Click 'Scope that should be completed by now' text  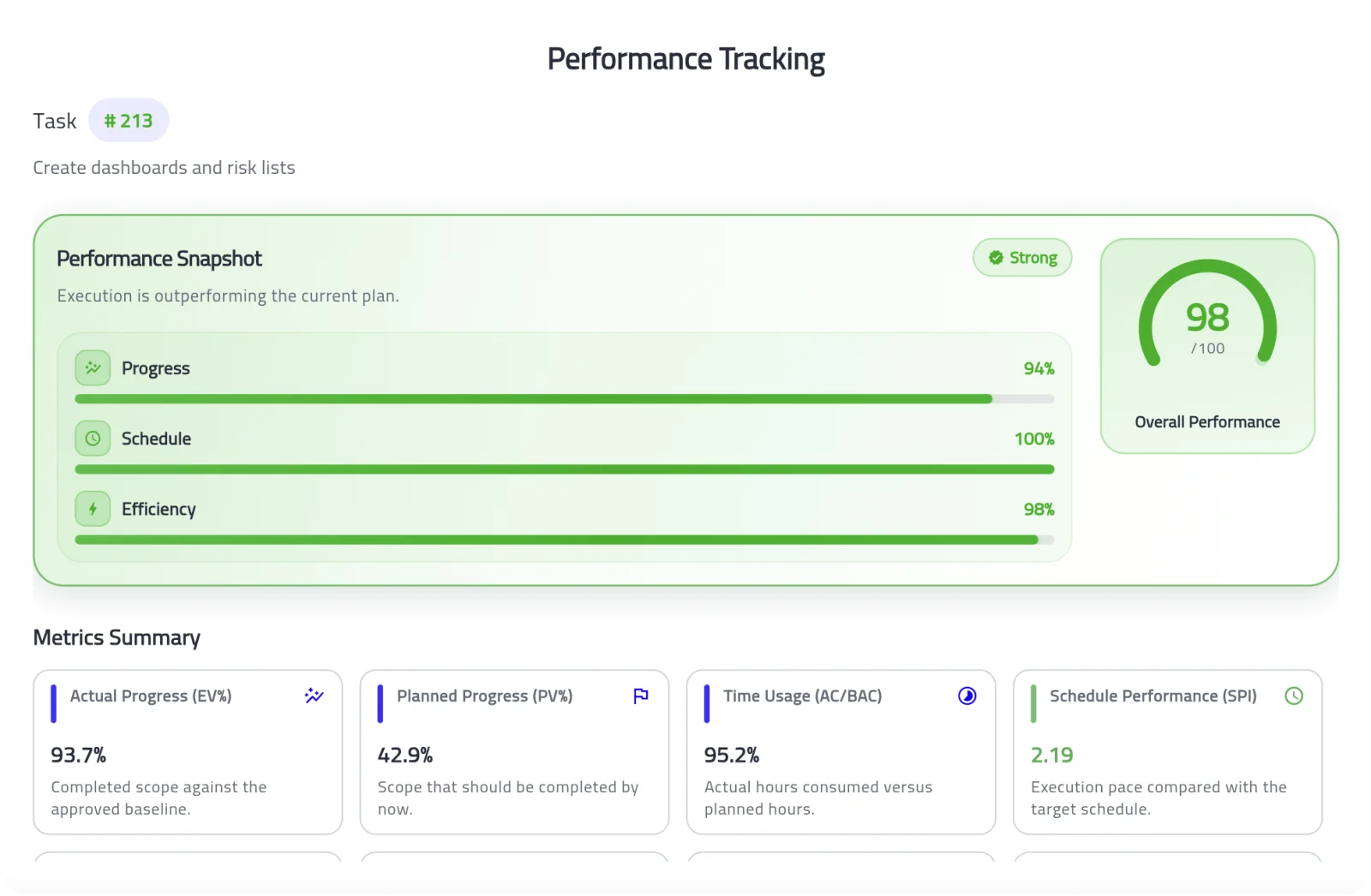tap(508, 798)
